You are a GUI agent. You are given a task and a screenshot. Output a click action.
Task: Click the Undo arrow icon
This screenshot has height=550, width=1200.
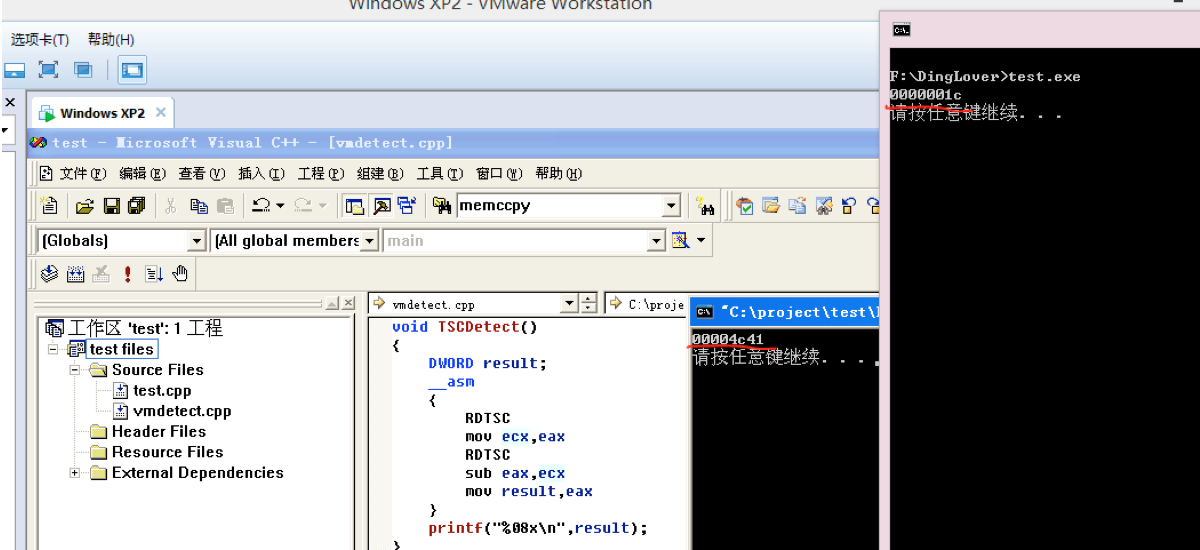point(260,206)
